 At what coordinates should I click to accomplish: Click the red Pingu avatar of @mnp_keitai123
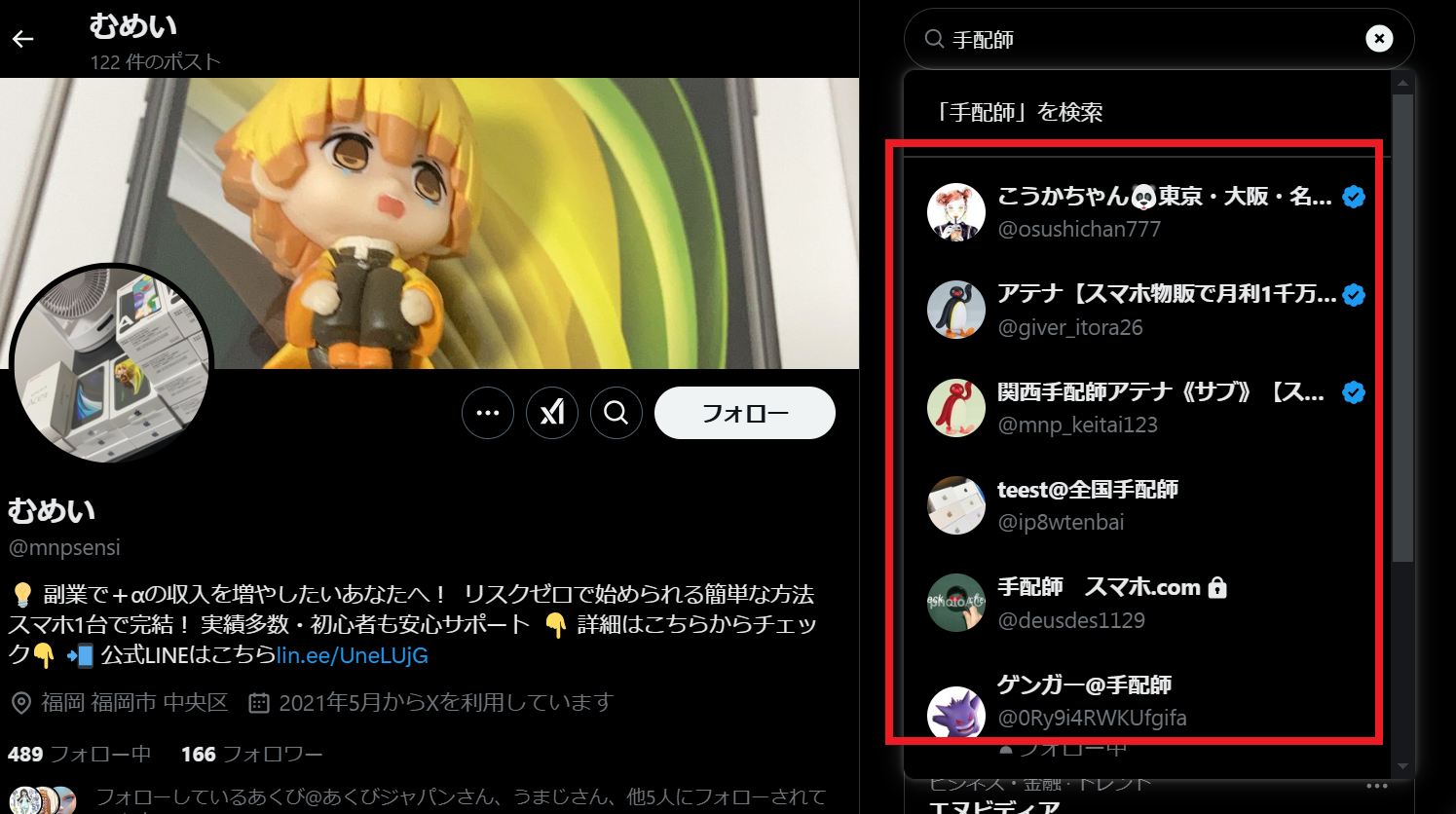click(x=956, y=407)
